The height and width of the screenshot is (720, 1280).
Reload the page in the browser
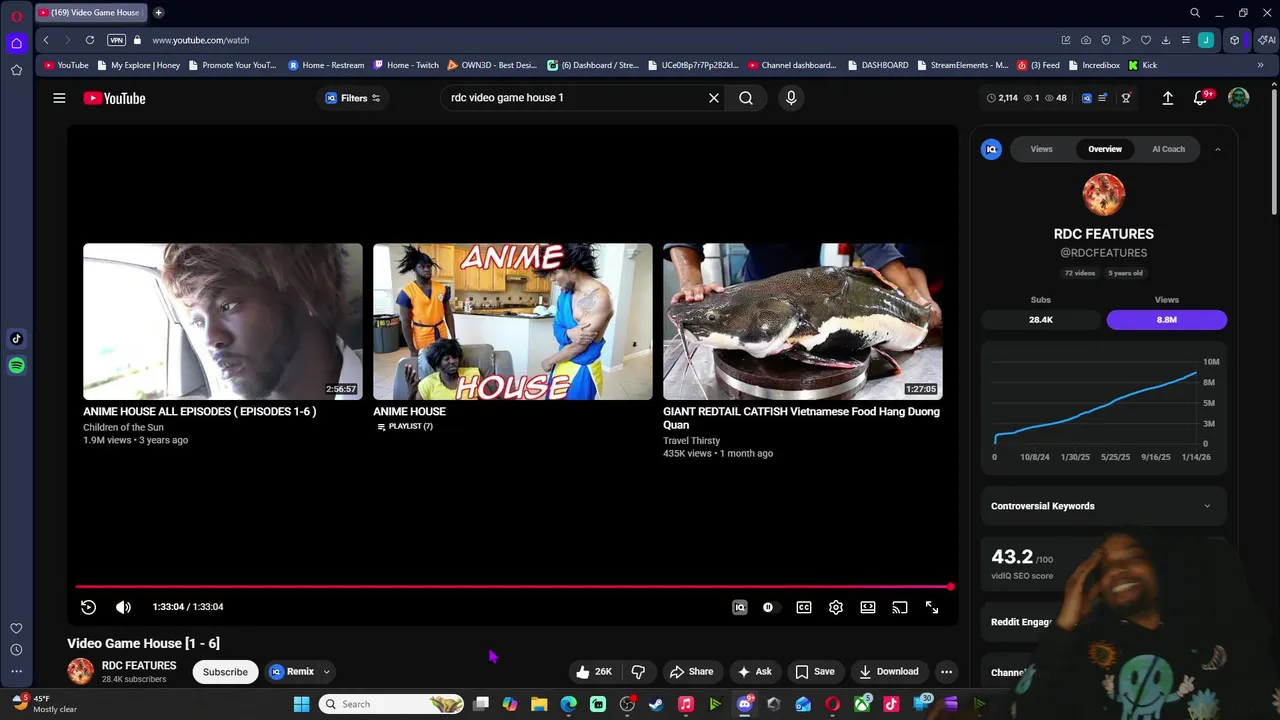pyautogui.click(x=90, y=40)
